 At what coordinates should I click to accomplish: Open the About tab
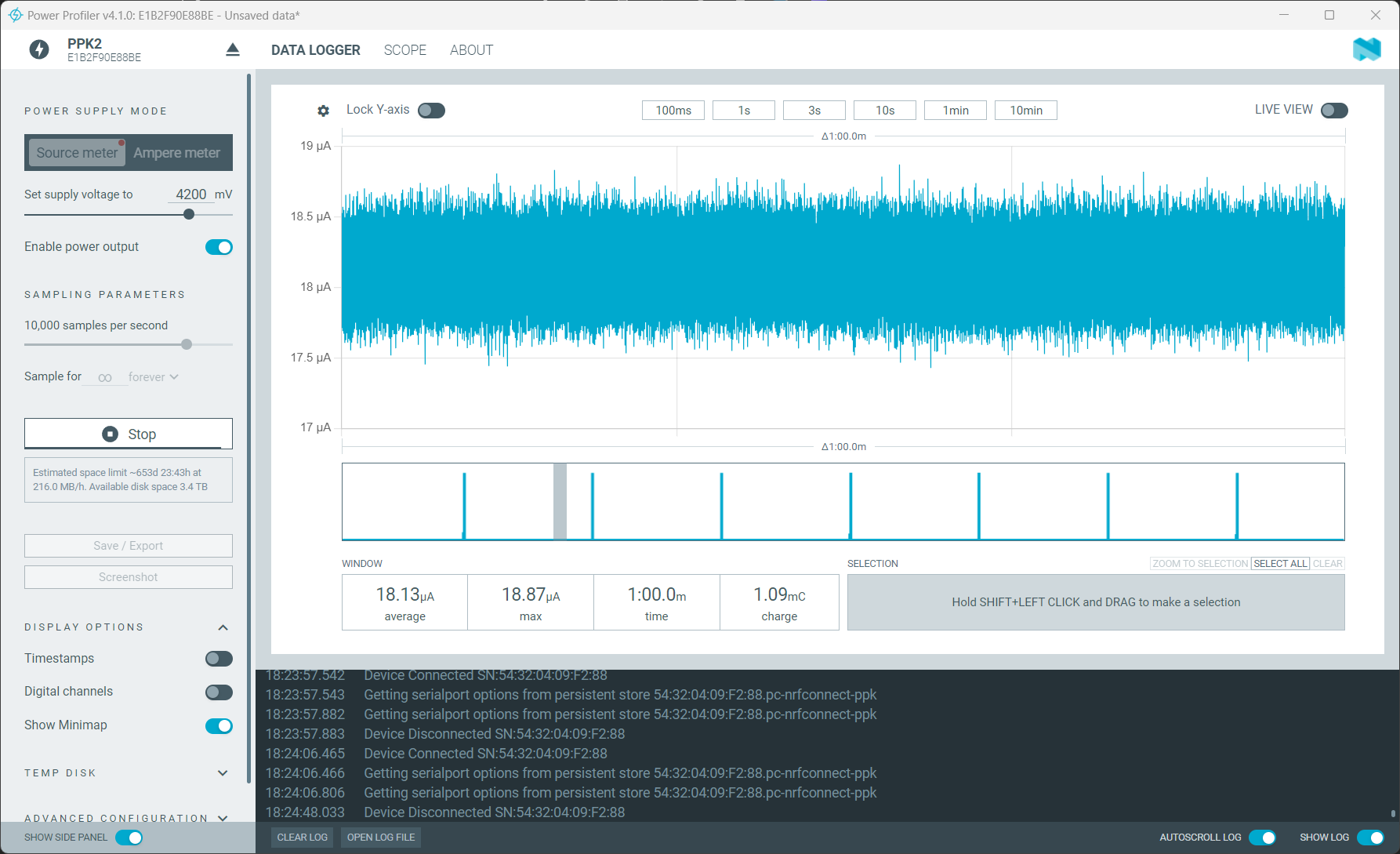(x=471, y=50)
